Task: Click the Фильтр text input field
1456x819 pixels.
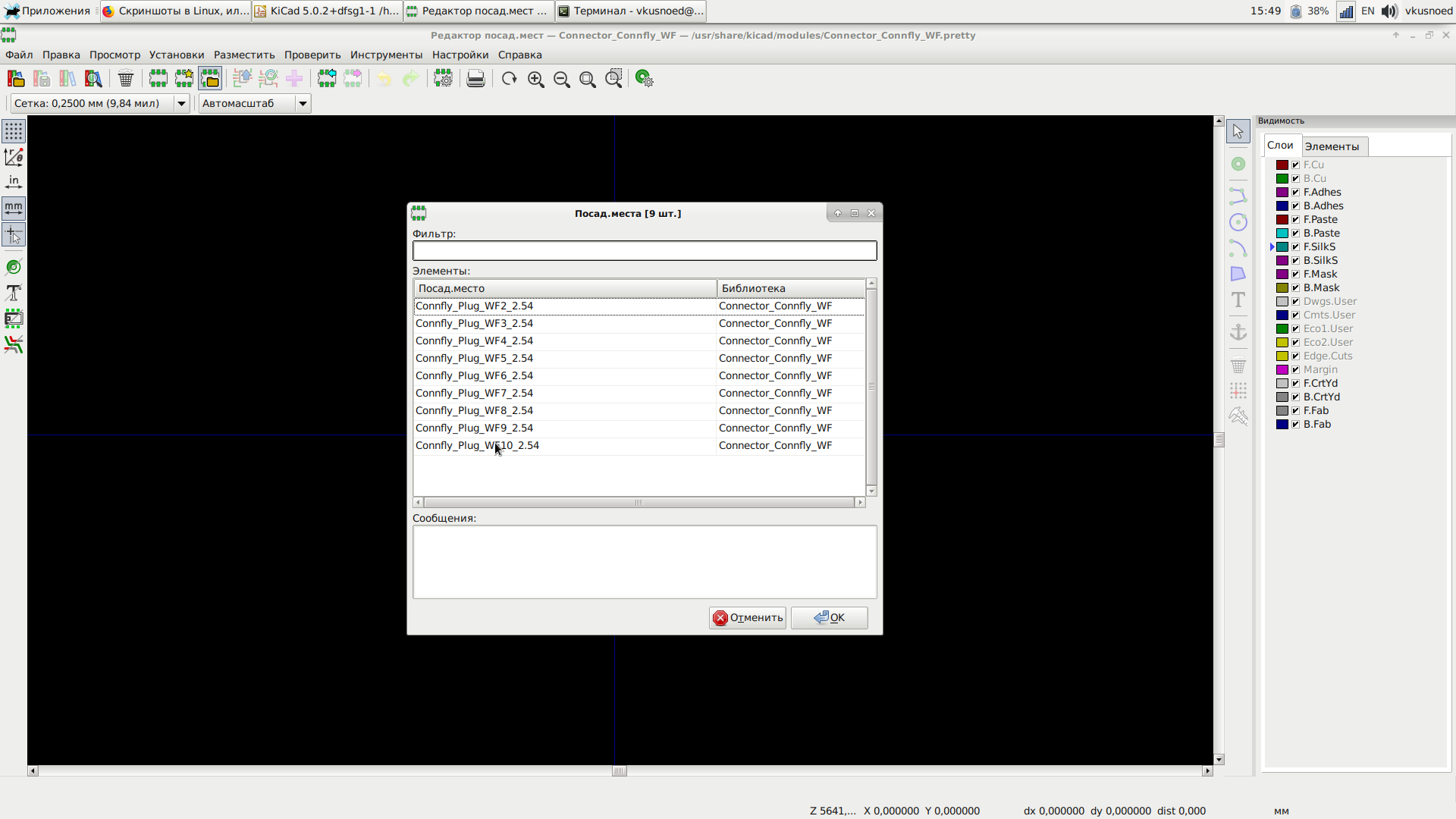Action: [x=645, y=251]
